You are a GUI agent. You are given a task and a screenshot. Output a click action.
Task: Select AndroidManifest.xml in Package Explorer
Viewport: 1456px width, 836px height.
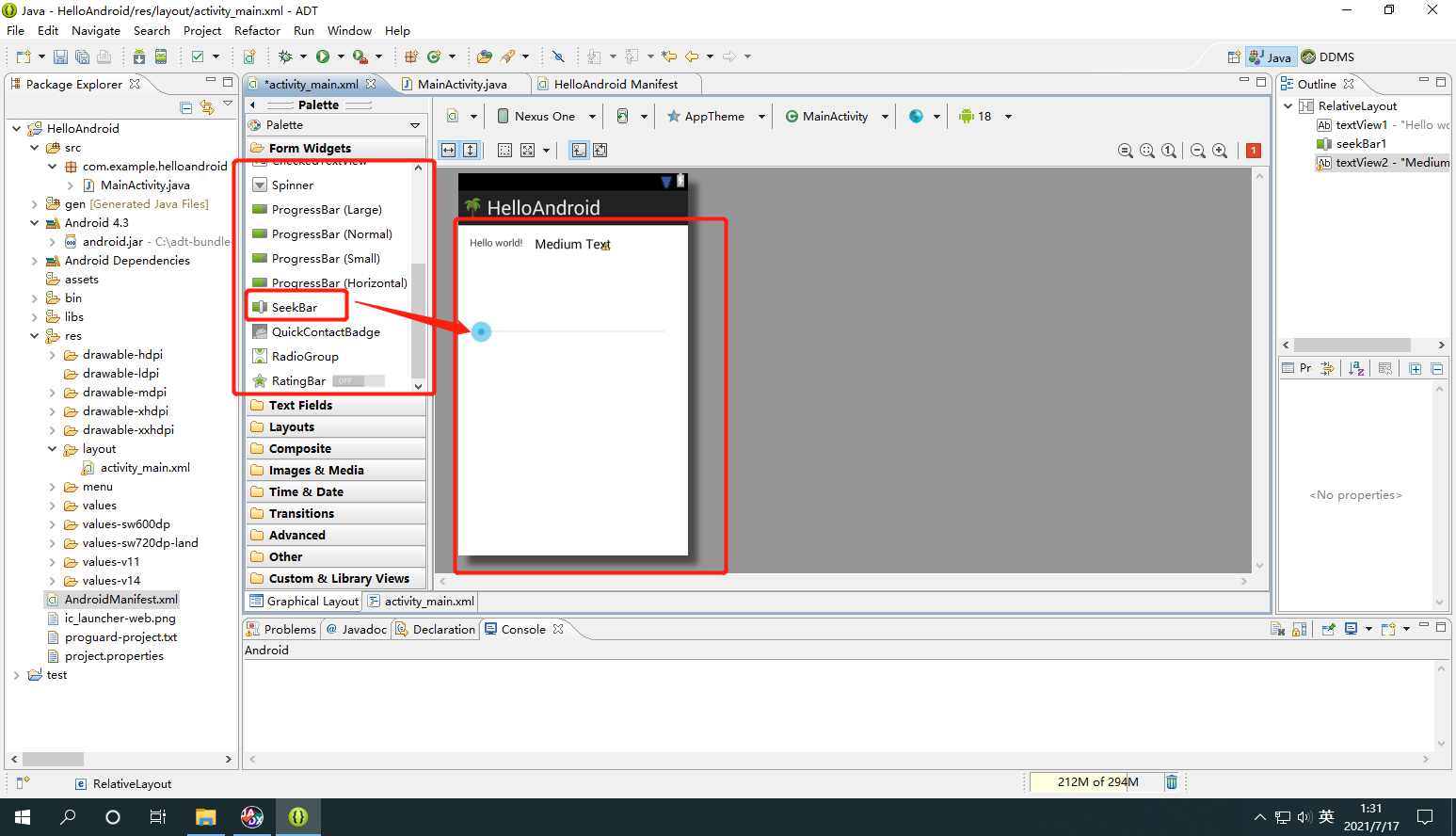click(x=112, y=599)
